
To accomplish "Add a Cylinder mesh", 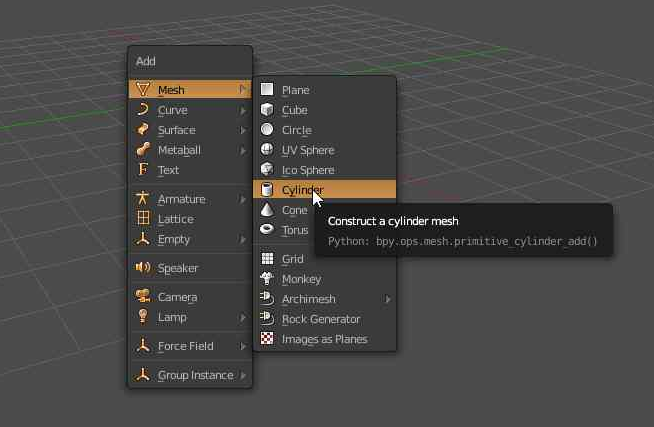I will click(x=324, y=190).
